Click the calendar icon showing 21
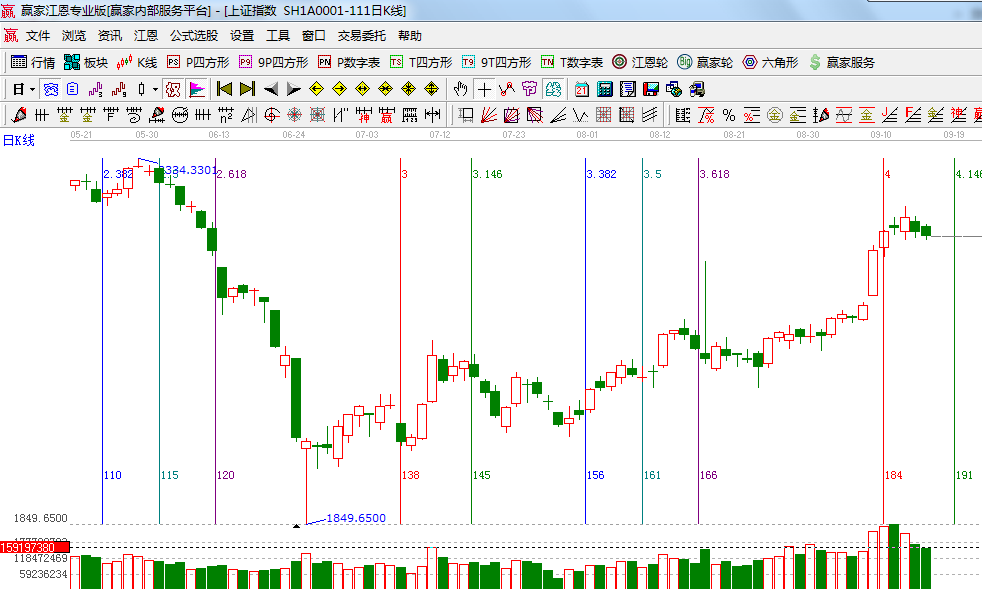 click(x=581, y=89)
